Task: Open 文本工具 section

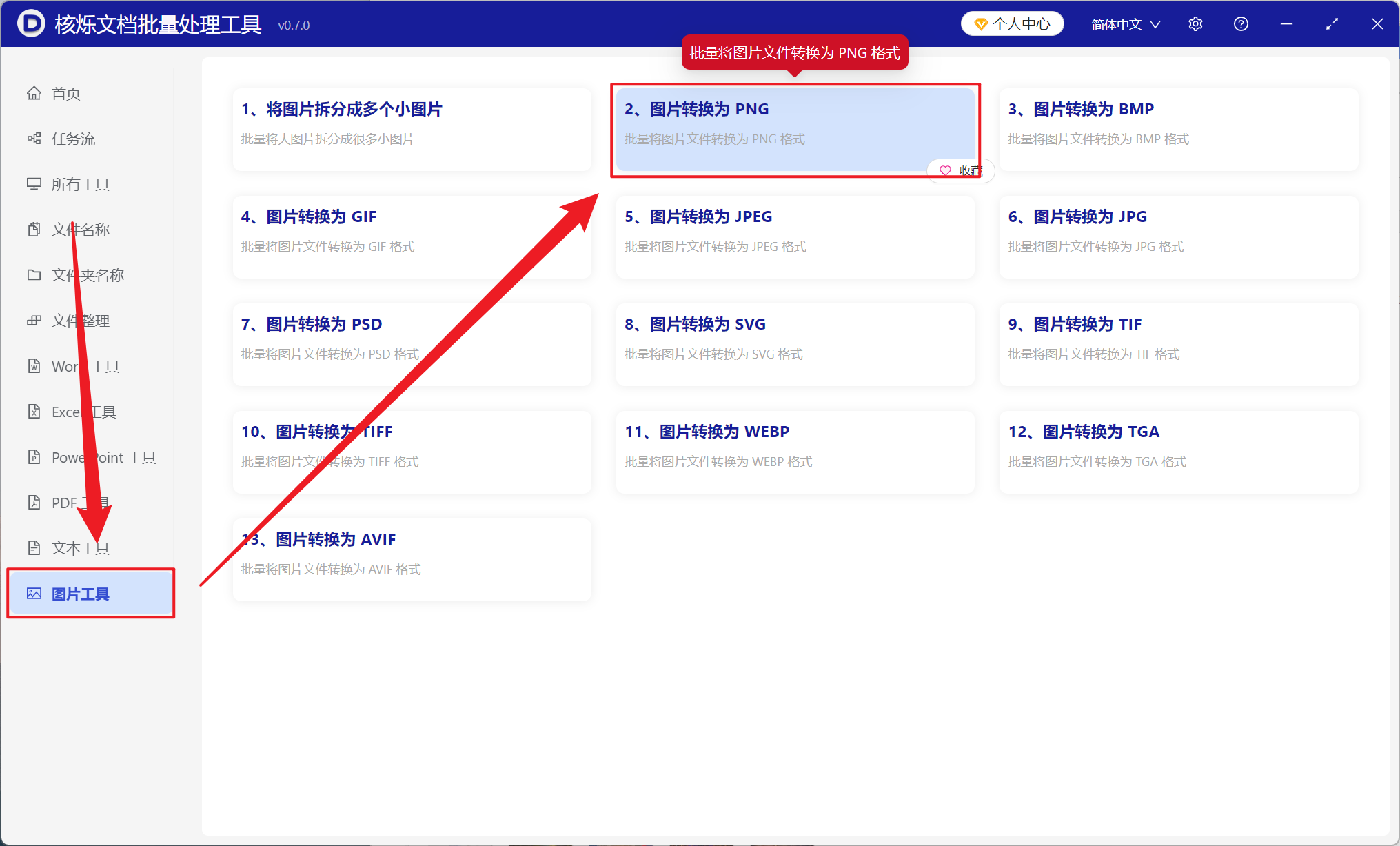Action: tap(90, 548)
